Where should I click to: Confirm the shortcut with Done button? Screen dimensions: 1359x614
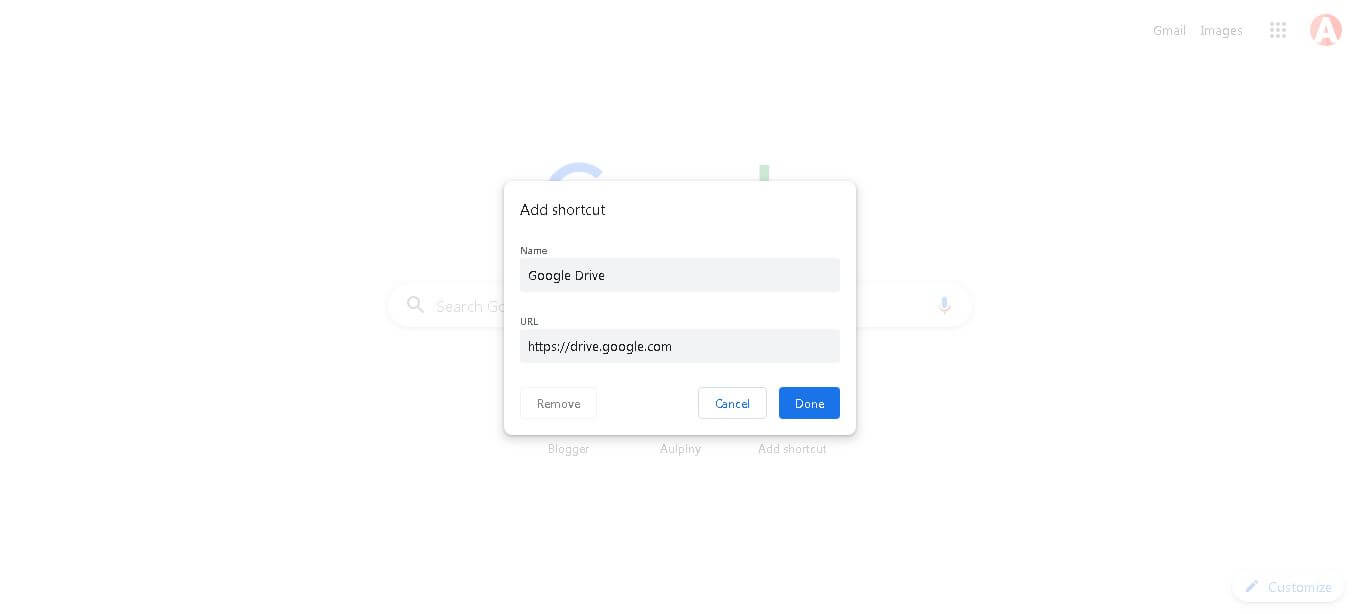click(809, 403)
